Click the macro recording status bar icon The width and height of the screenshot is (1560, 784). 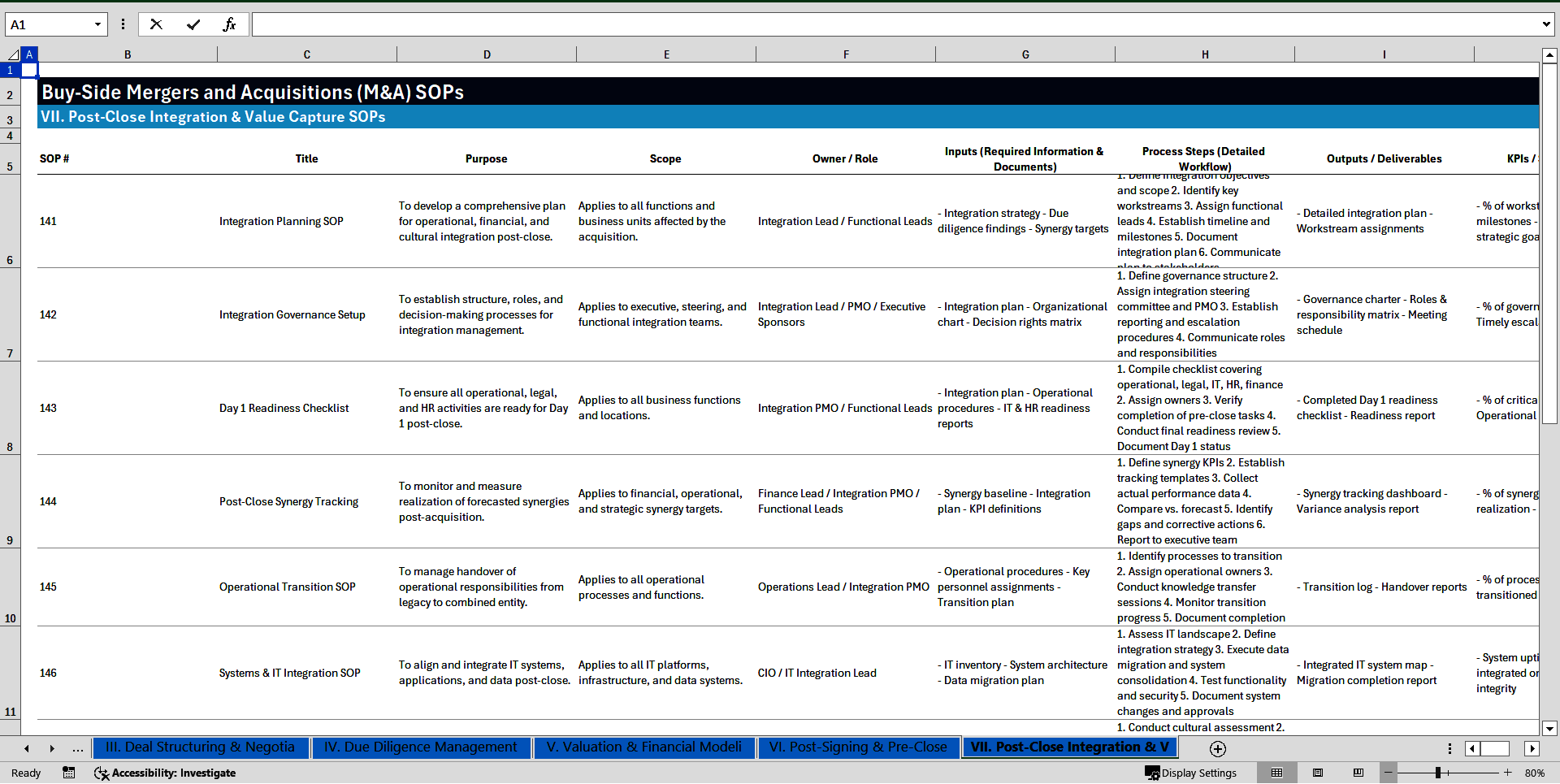point(69,773)
